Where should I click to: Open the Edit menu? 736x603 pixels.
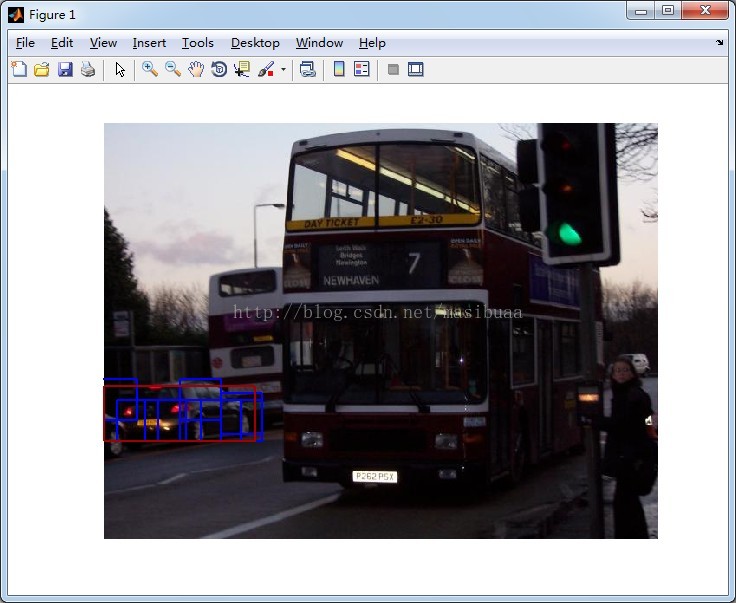coord(62,43)
